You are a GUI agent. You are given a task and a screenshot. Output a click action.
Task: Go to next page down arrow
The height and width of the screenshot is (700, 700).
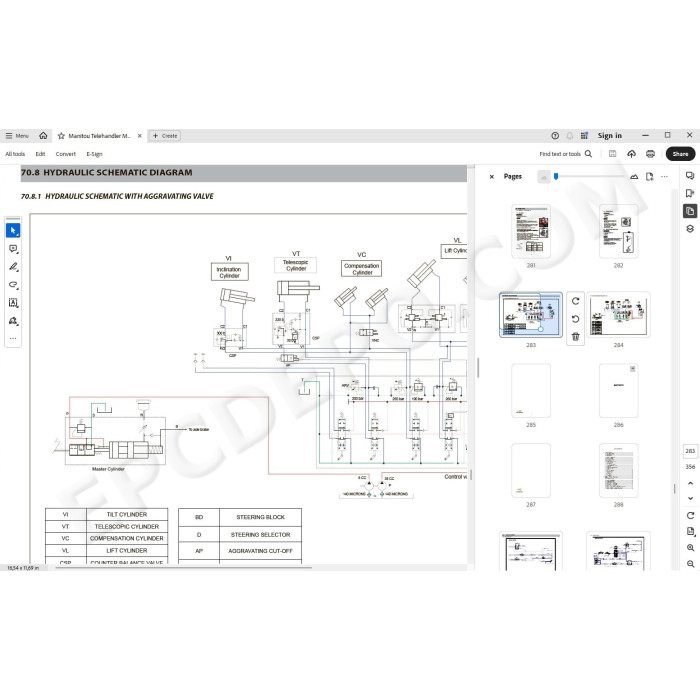[690, 498]
